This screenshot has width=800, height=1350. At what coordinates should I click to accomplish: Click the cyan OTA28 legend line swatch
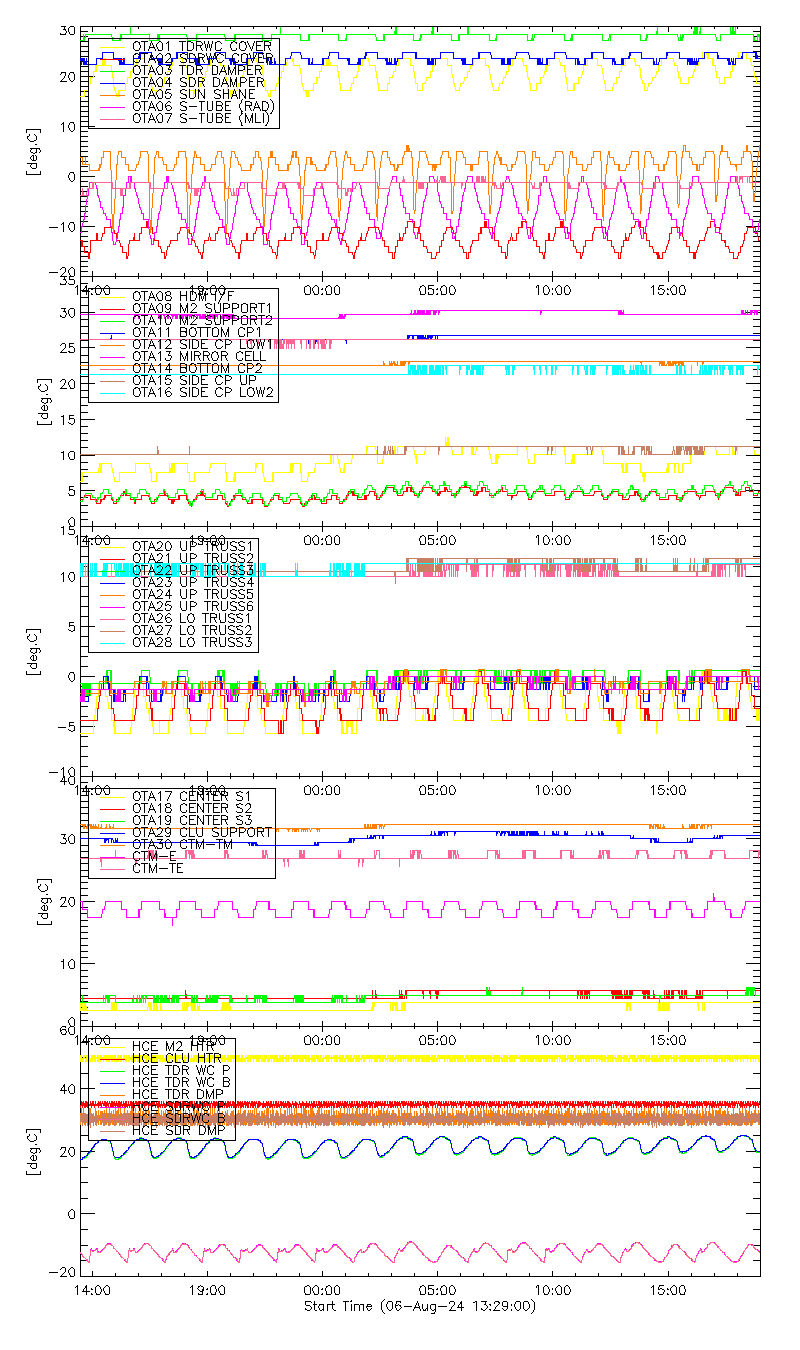tap(111, 643)
